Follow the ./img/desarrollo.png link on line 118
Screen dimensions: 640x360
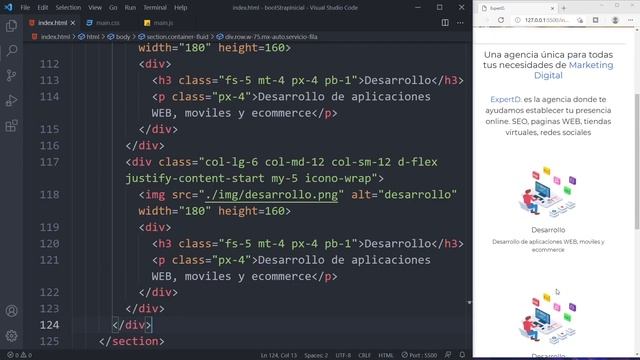[271, 195]
